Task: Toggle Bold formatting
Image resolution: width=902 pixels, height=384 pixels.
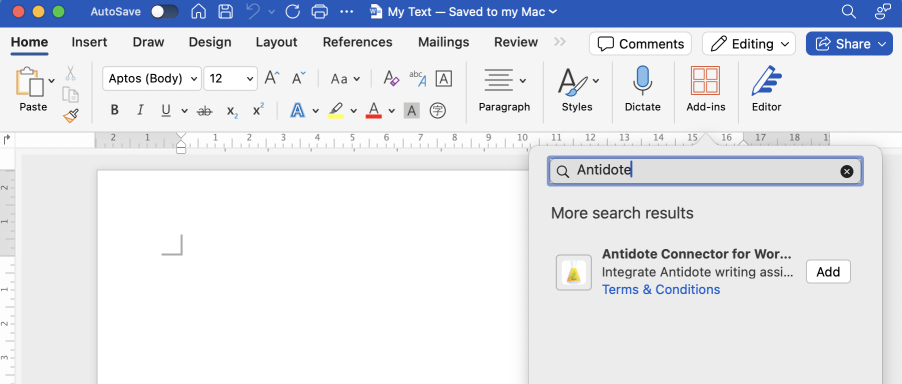Action: pos(114,110)
